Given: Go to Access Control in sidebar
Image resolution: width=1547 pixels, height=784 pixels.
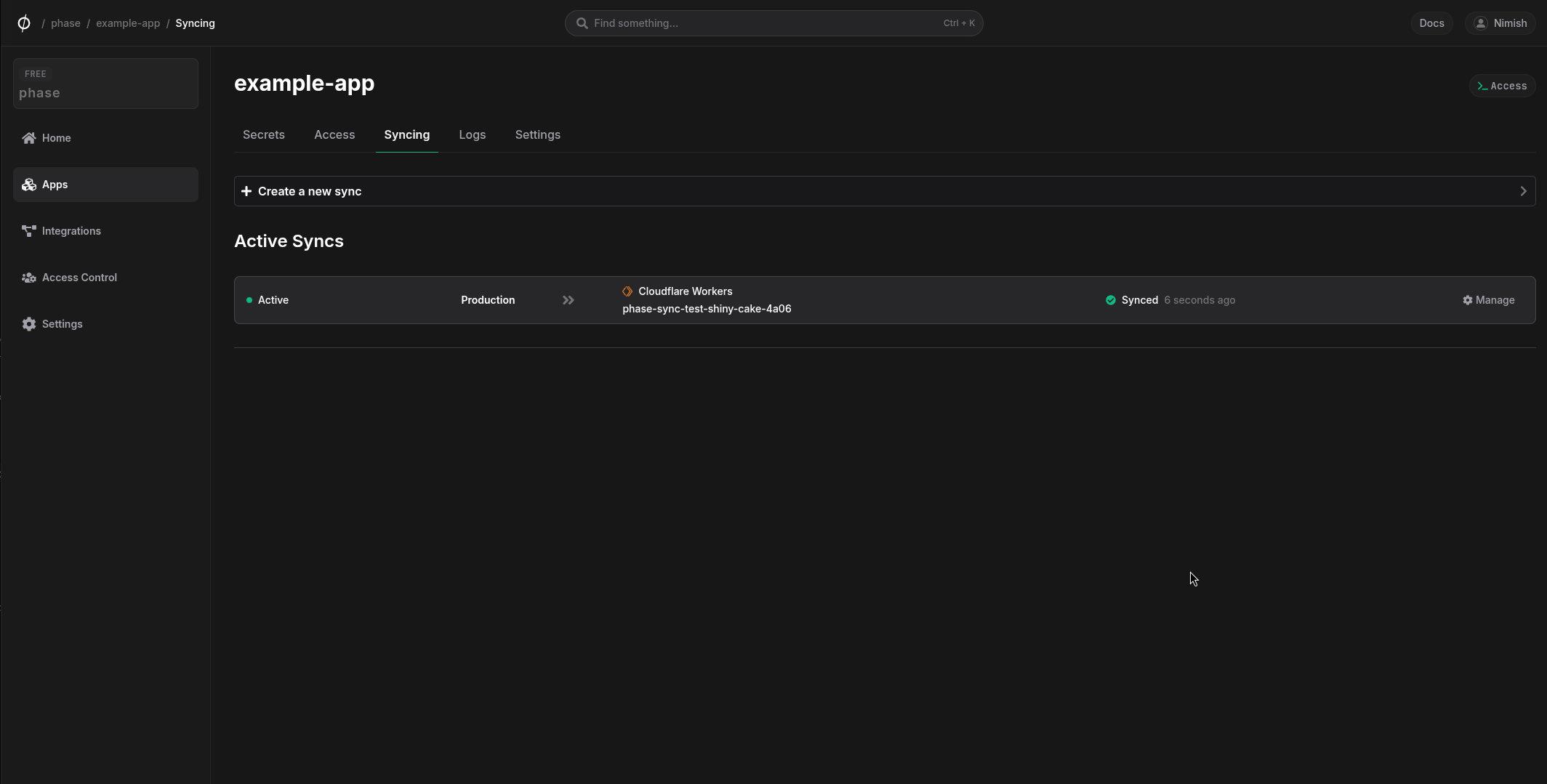Looking at the screenshot, I should (79, 278).
